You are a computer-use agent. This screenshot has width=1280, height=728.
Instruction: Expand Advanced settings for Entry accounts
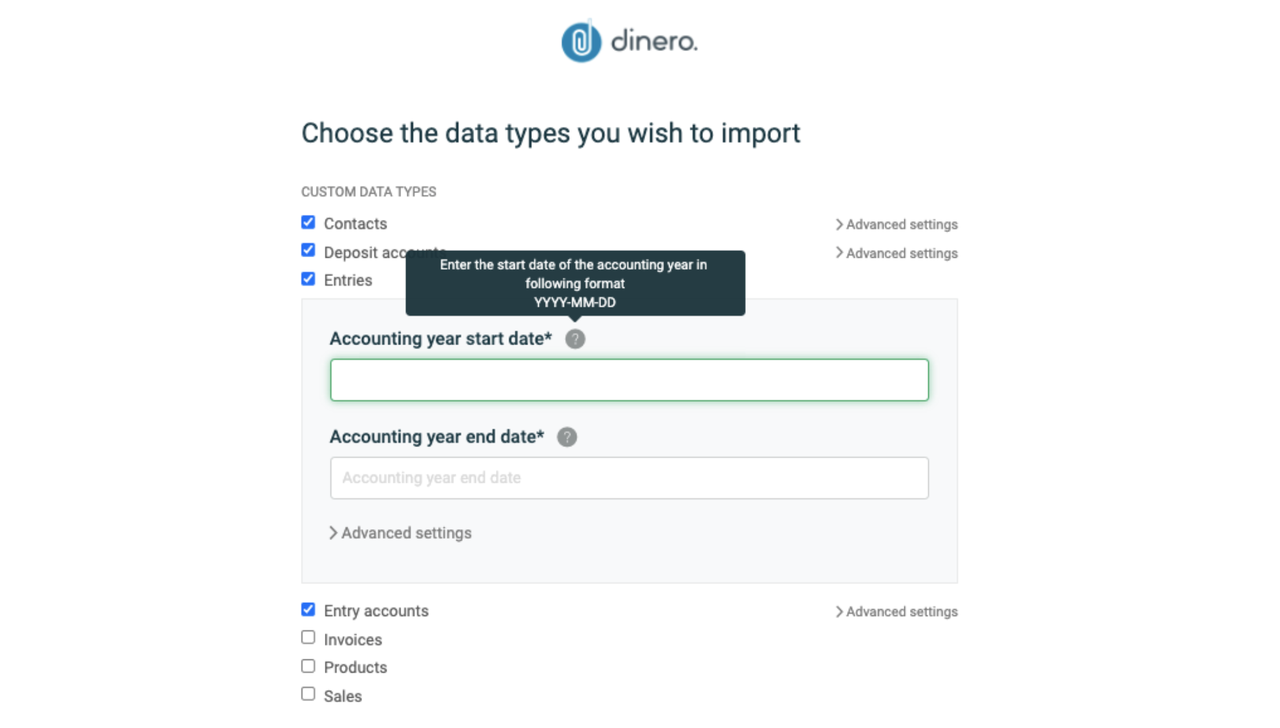(x=896, y=612)
